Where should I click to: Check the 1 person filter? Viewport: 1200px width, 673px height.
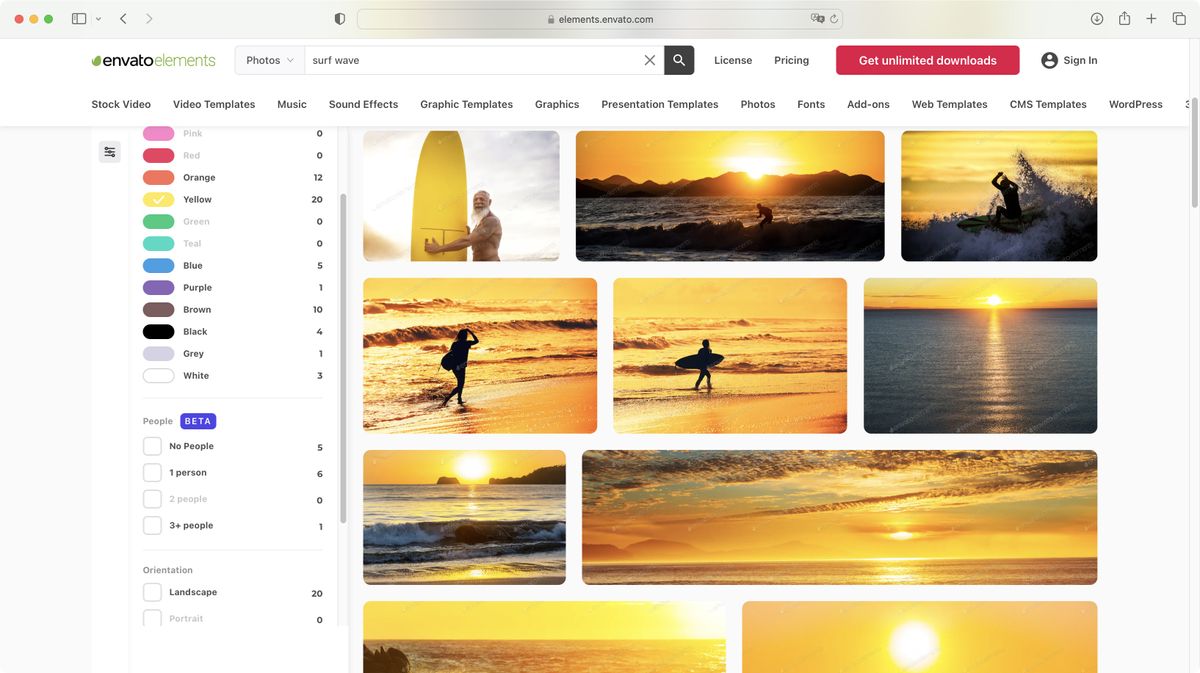[152, 472]
